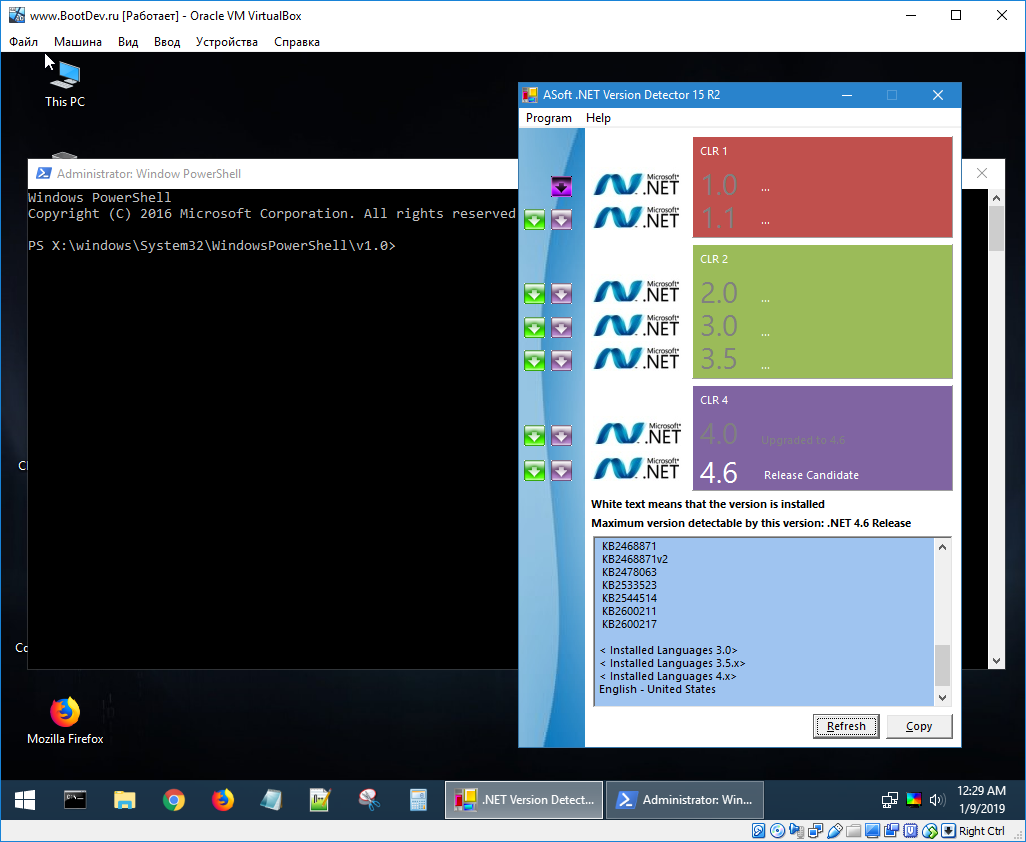
Task: Click green download arrow for .NET 2.0
Action: point(535,294)
